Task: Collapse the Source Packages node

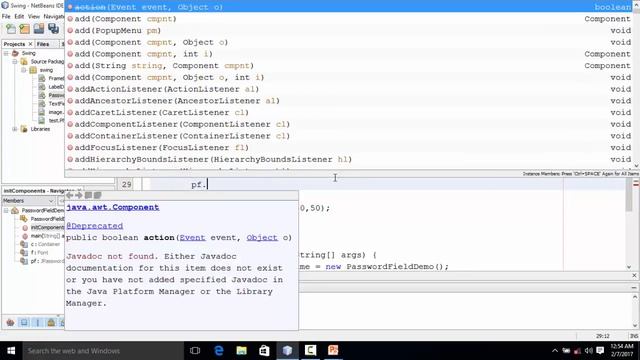Action: (15, 62)
